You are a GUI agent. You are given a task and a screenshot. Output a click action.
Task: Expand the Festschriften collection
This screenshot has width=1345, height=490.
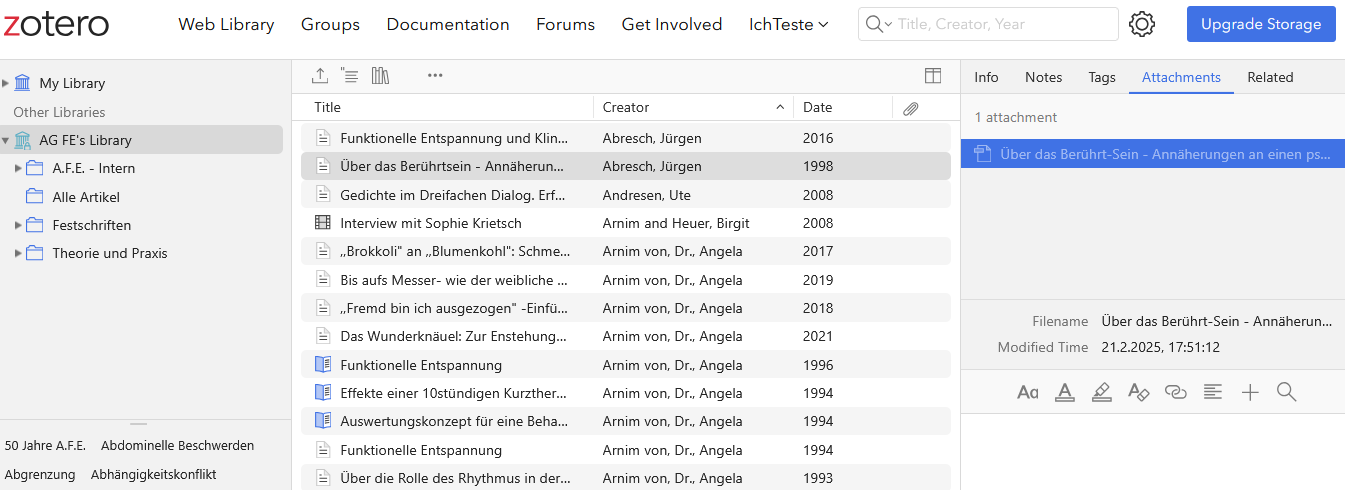click(18, 225)
